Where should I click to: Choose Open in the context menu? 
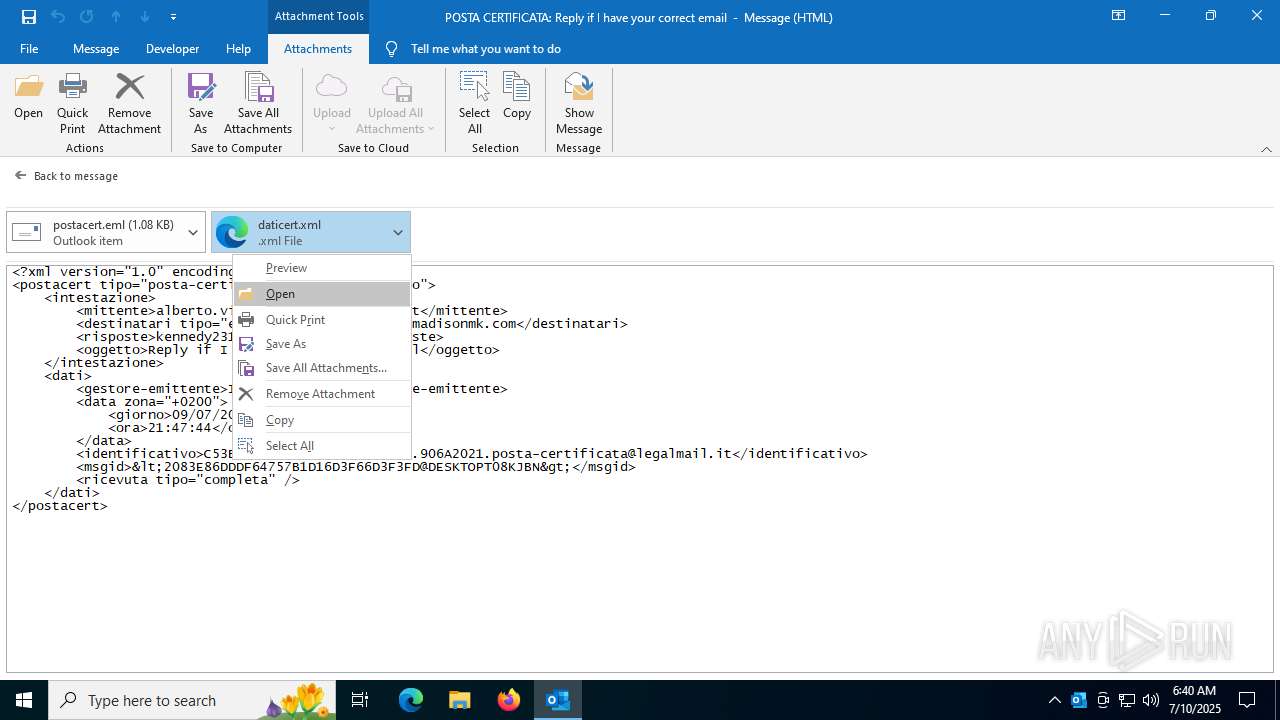[322, 293]
